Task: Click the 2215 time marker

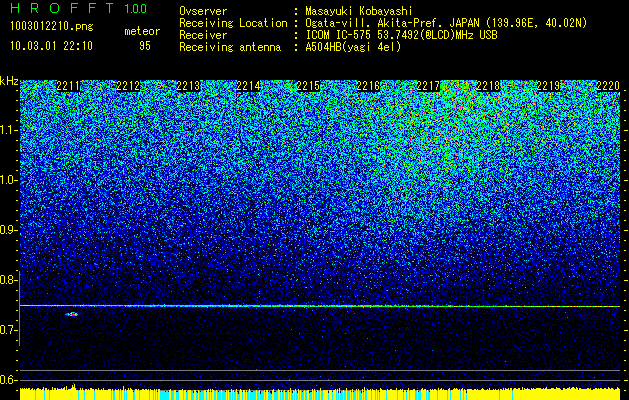Action: tap(308, 85)
